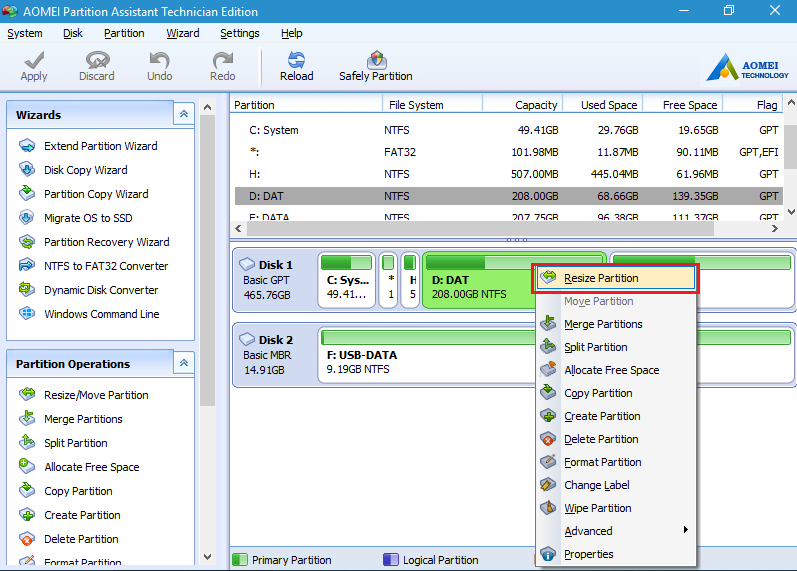Image resolution: width=797 pixels, height=571 pixels.
Task: Sort by Capacity column header
Action: pyautogui.click(x=522, y=105)
